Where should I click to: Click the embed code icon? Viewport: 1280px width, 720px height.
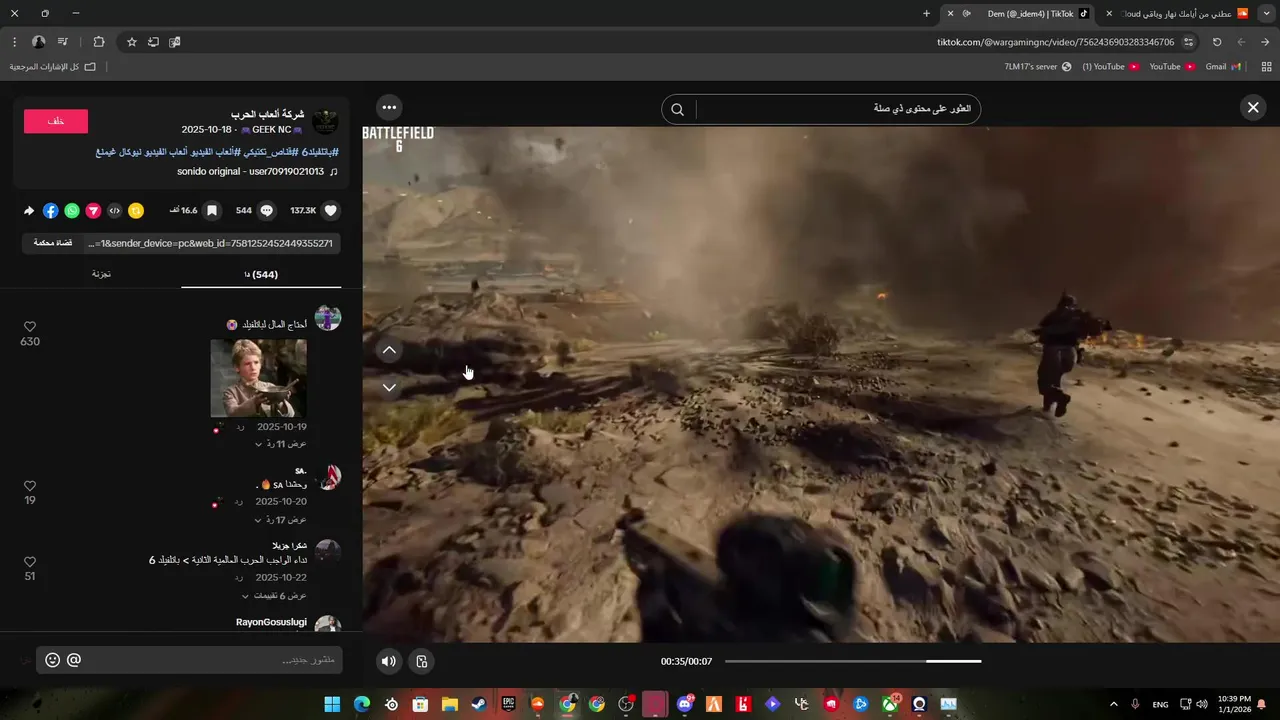pos(114,211)
